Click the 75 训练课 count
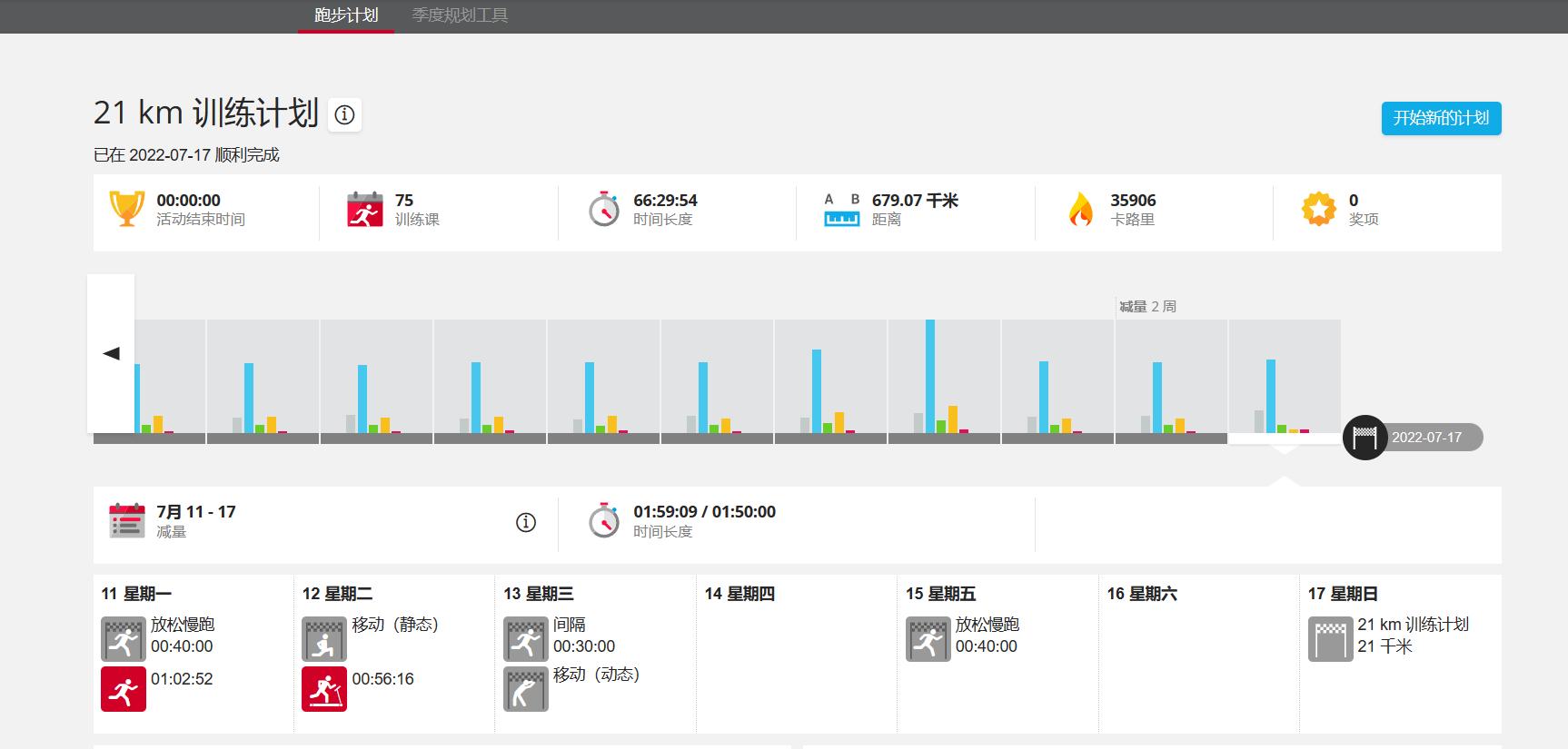1568x749 pixels. [404, 201]
